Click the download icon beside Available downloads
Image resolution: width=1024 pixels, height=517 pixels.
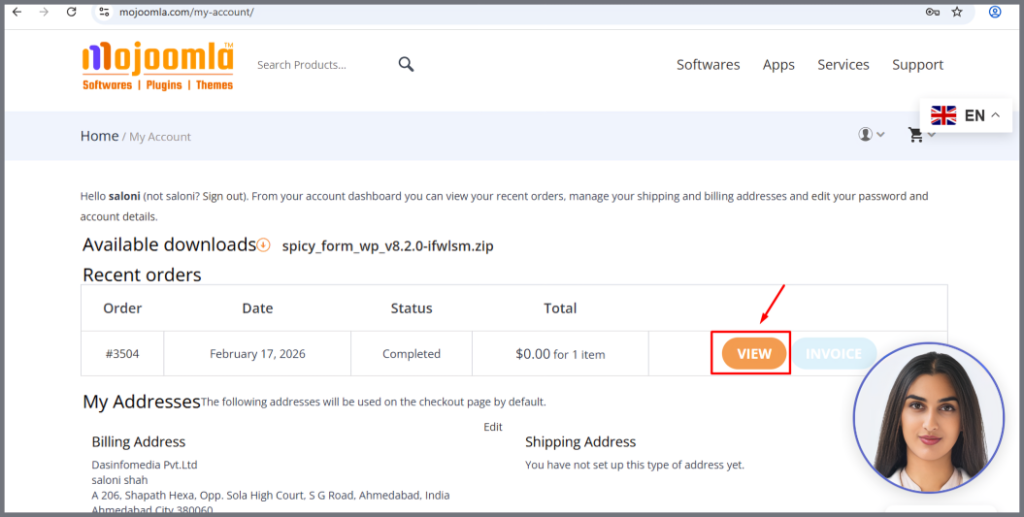click(x=263, y=245)
